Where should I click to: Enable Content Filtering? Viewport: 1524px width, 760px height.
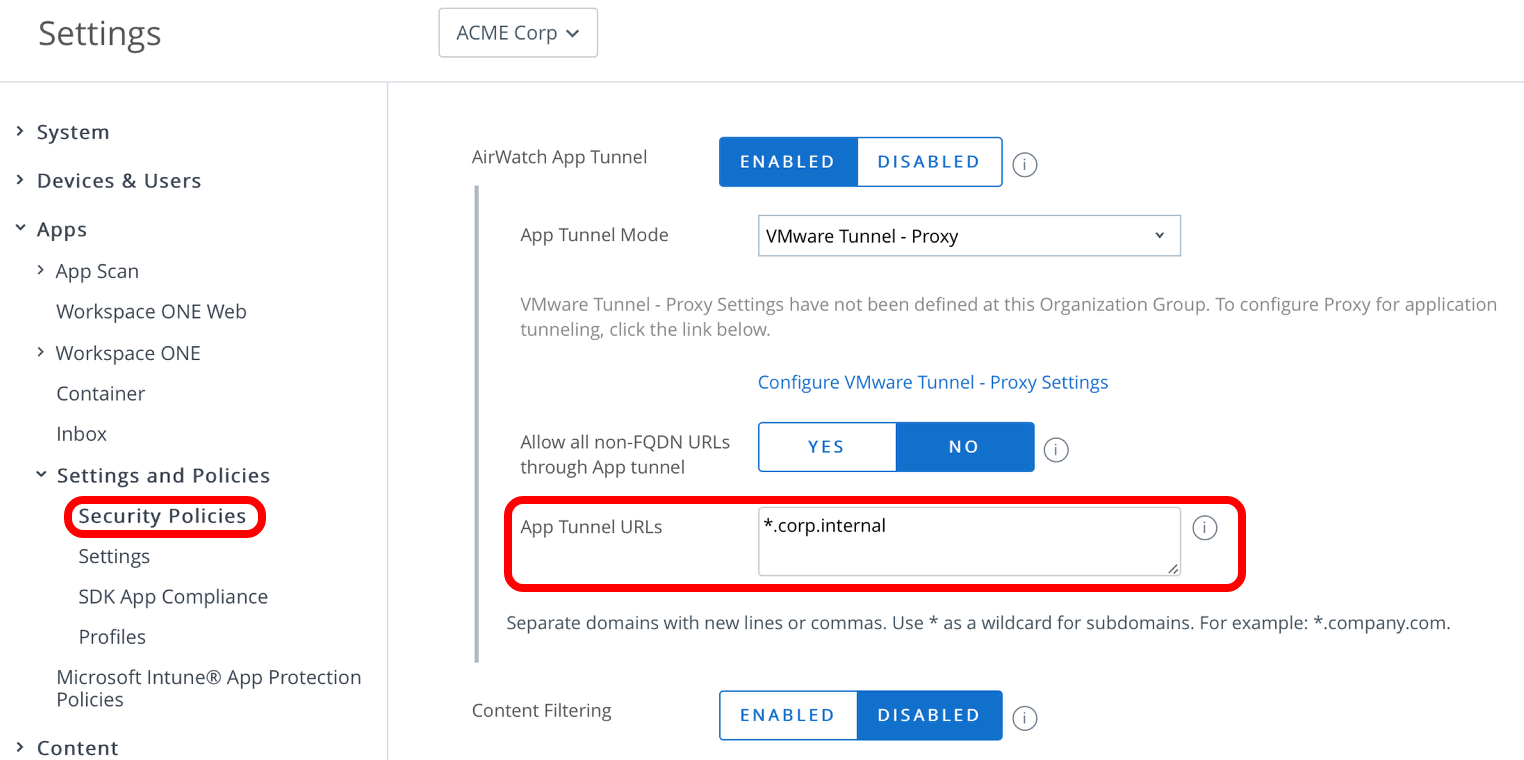point(788,715)
